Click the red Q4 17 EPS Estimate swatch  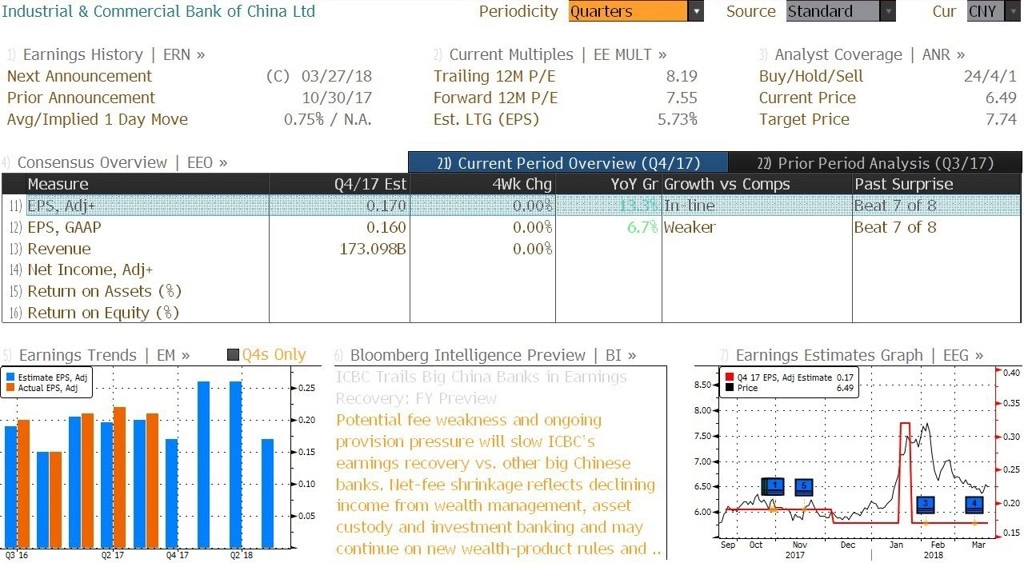pos(729,378)
